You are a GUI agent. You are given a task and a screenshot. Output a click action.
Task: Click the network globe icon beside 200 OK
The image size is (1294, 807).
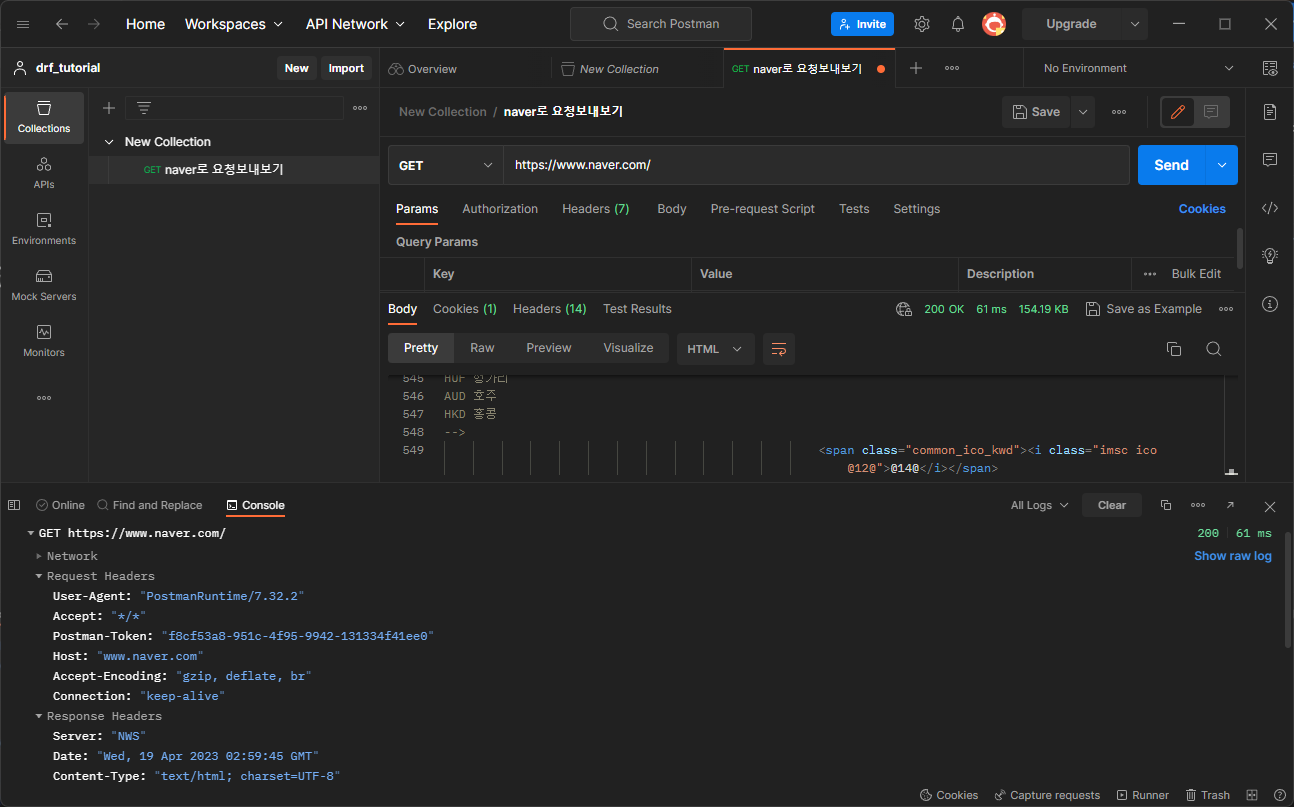[x=904, y=309]
